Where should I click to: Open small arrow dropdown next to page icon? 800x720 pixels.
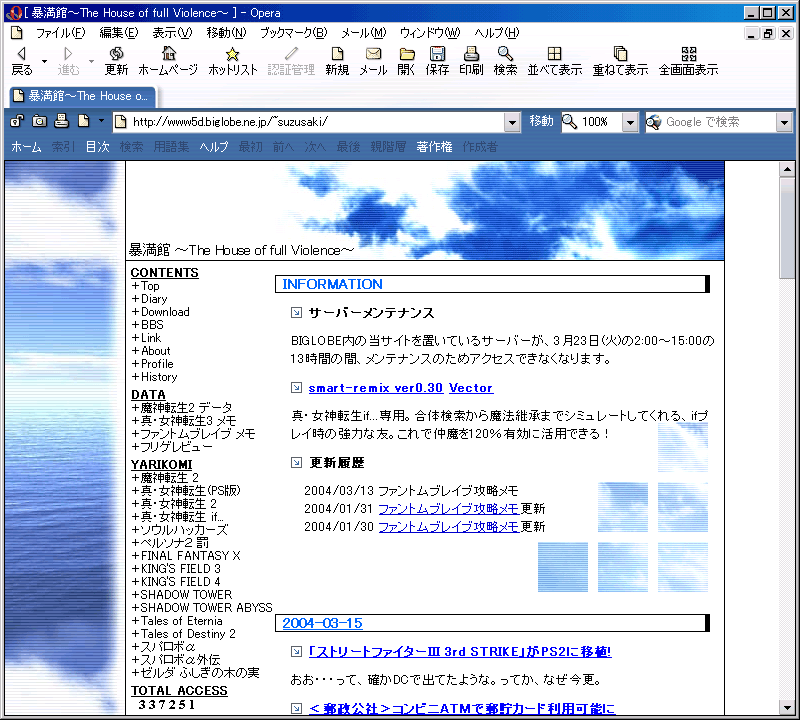tap(101, 121)
